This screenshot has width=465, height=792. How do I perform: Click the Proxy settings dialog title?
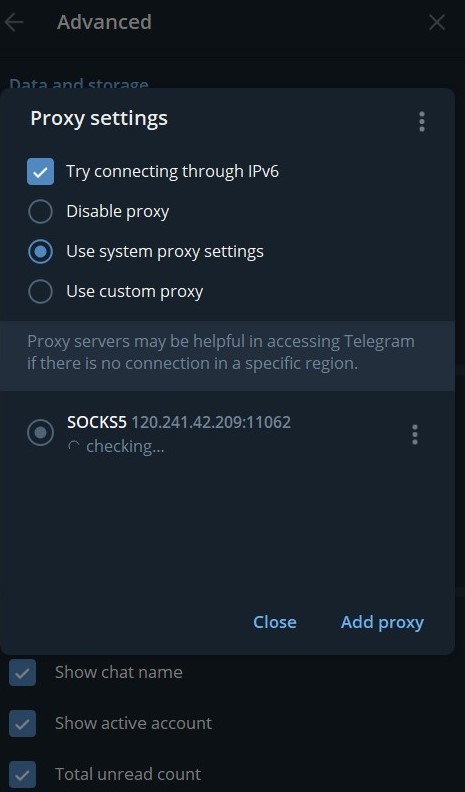click(99, 118)
